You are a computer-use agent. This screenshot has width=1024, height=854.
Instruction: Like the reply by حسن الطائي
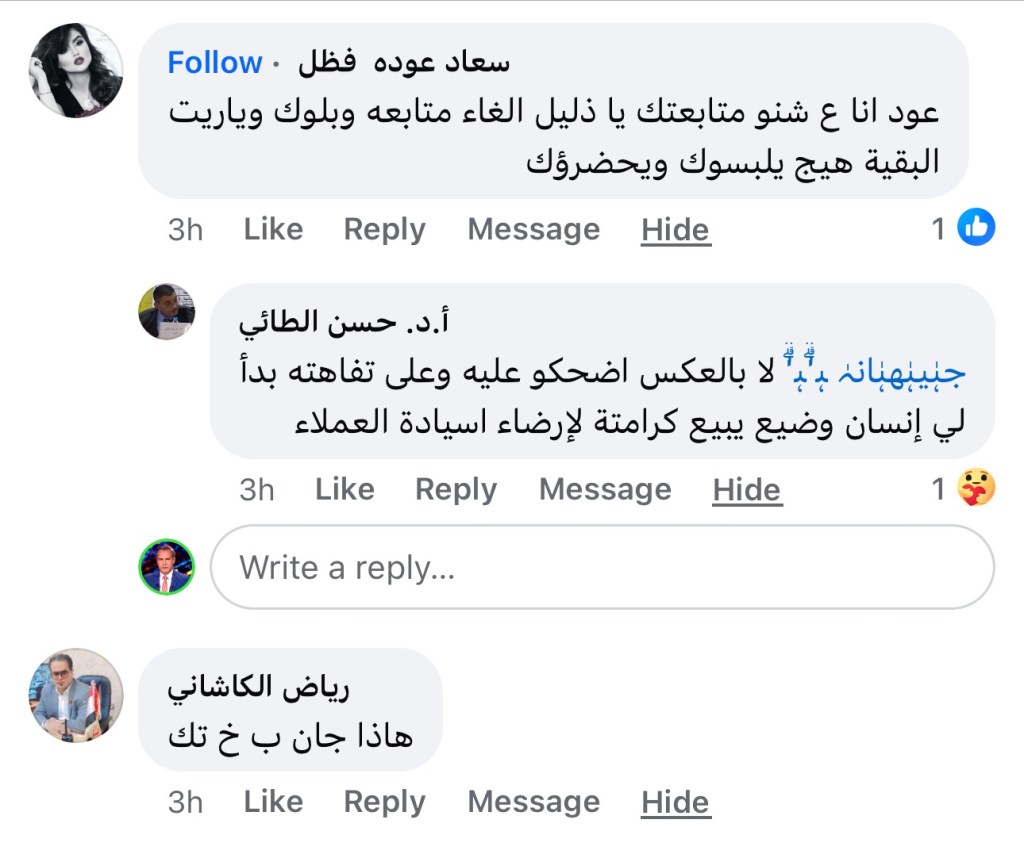pyautogui.click(x=344, y=489)
